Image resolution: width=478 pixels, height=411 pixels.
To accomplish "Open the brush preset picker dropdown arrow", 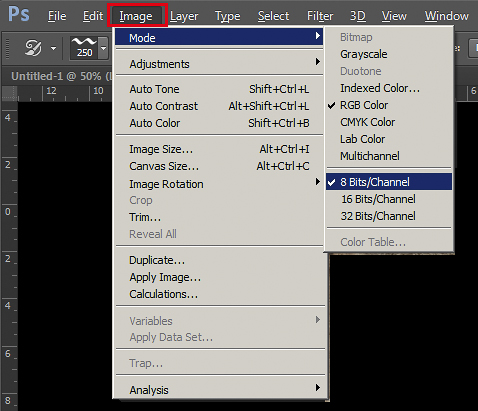I will pos(104,48).
